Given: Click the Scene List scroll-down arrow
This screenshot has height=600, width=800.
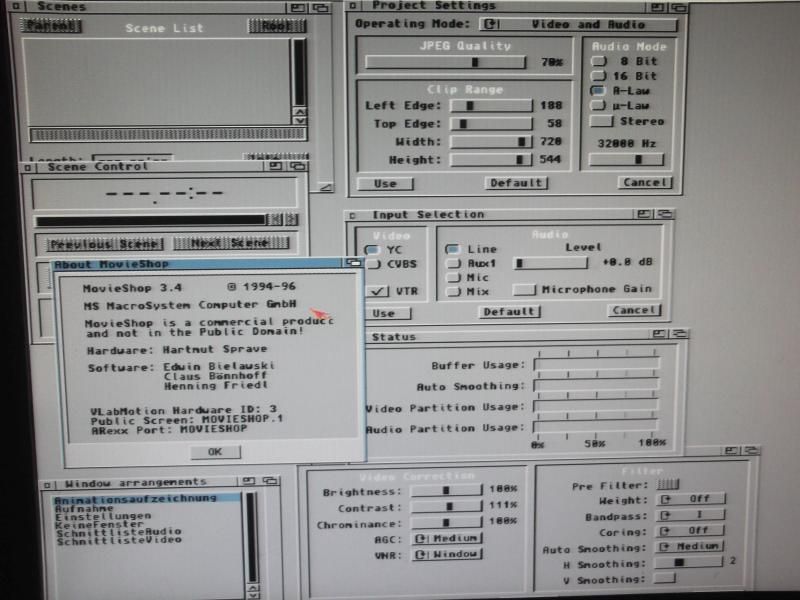Looking at the screenshot, I should pos(298,118).
